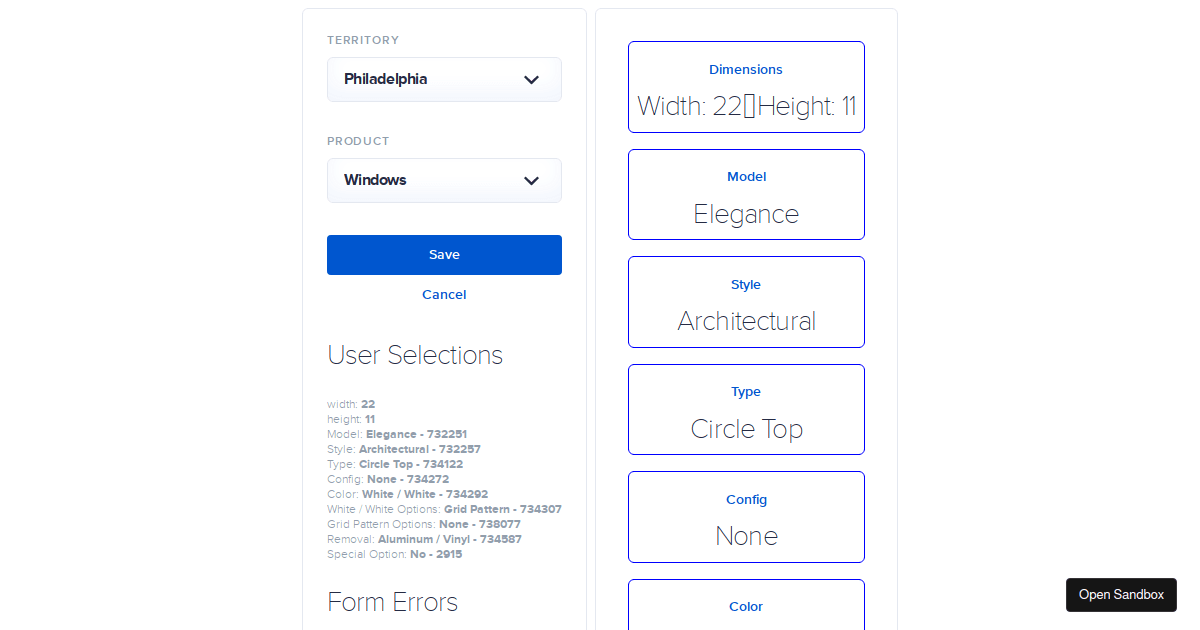
Task: Open the Territory dropdown showing Philadelphia
Action: (x=444, y=79)
